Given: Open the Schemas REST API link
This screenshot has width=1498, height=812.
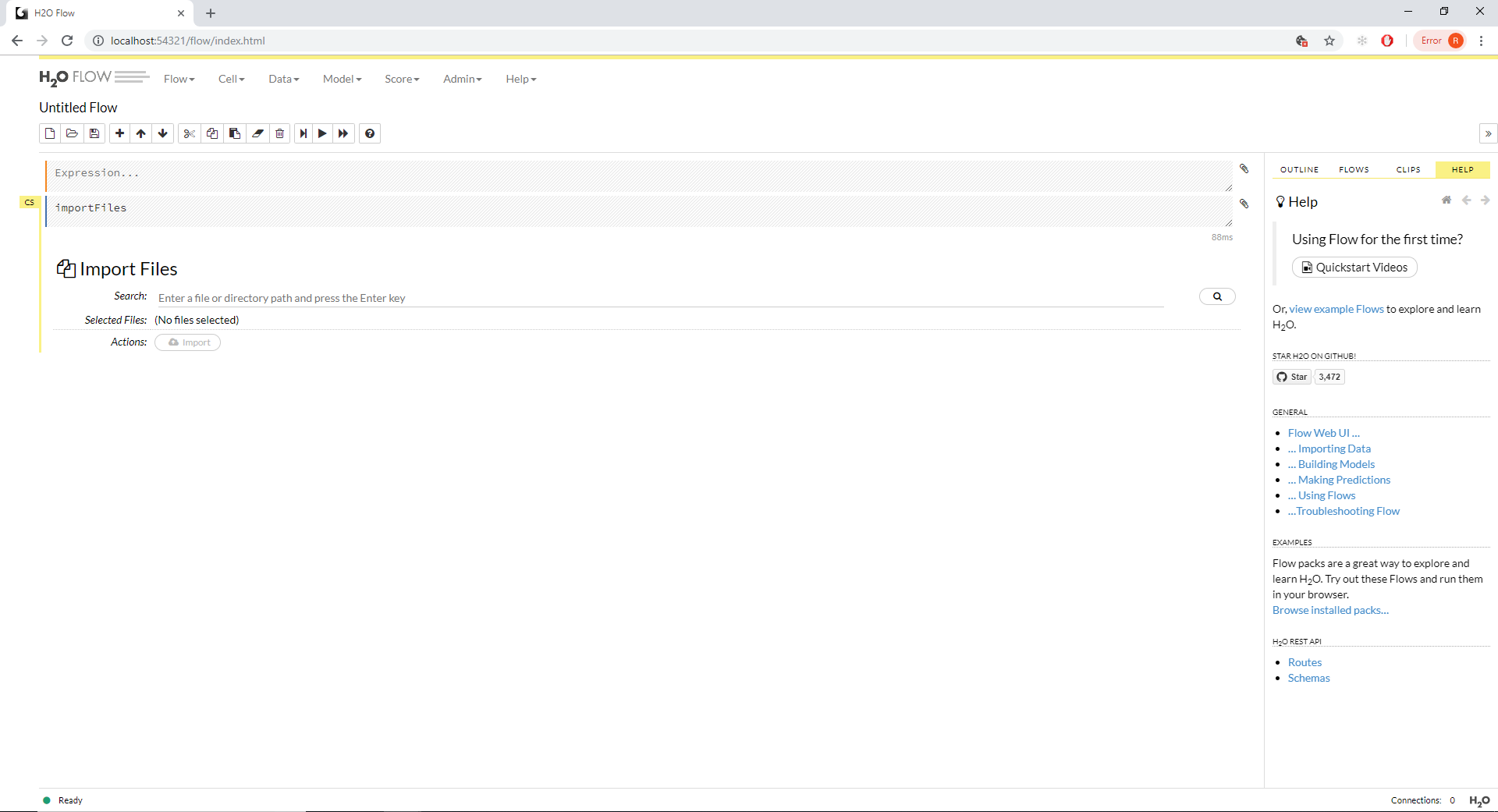Looking at the screenshot, I should [x=1309, y=678].
